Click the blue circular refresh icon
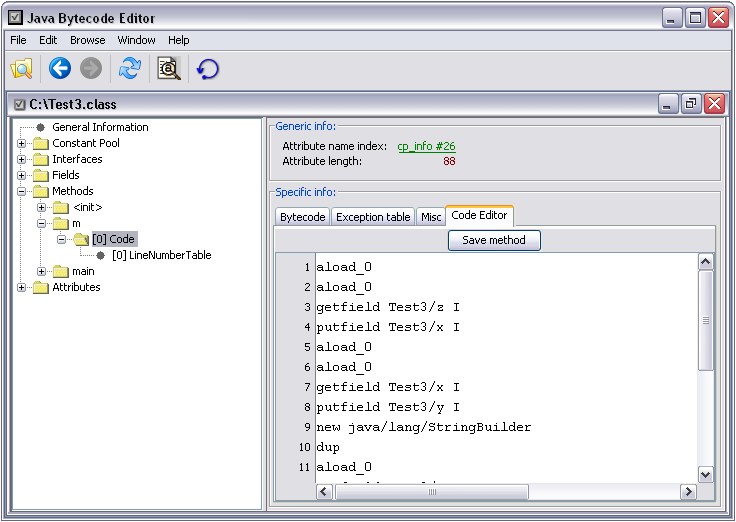Screen dimensions: 736x522 (207, 69)
